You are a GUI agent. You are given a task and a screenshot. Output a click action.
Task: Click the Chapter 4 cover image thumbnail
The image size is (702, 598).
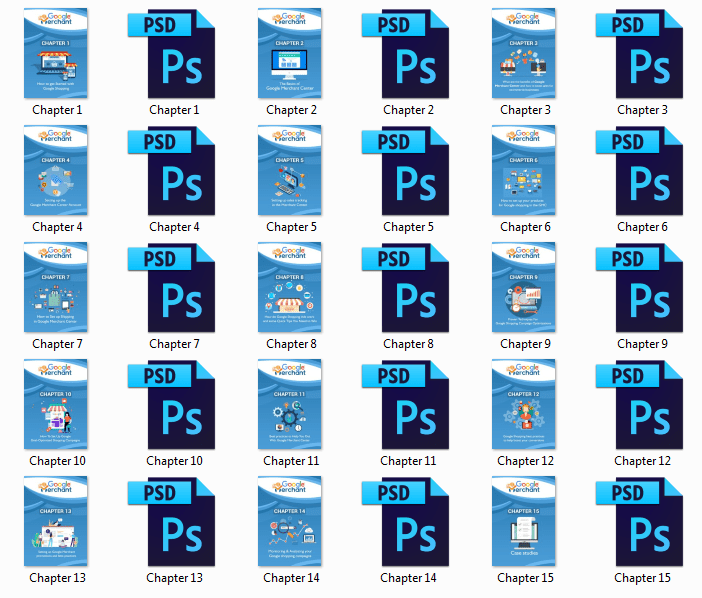[56, 169]
